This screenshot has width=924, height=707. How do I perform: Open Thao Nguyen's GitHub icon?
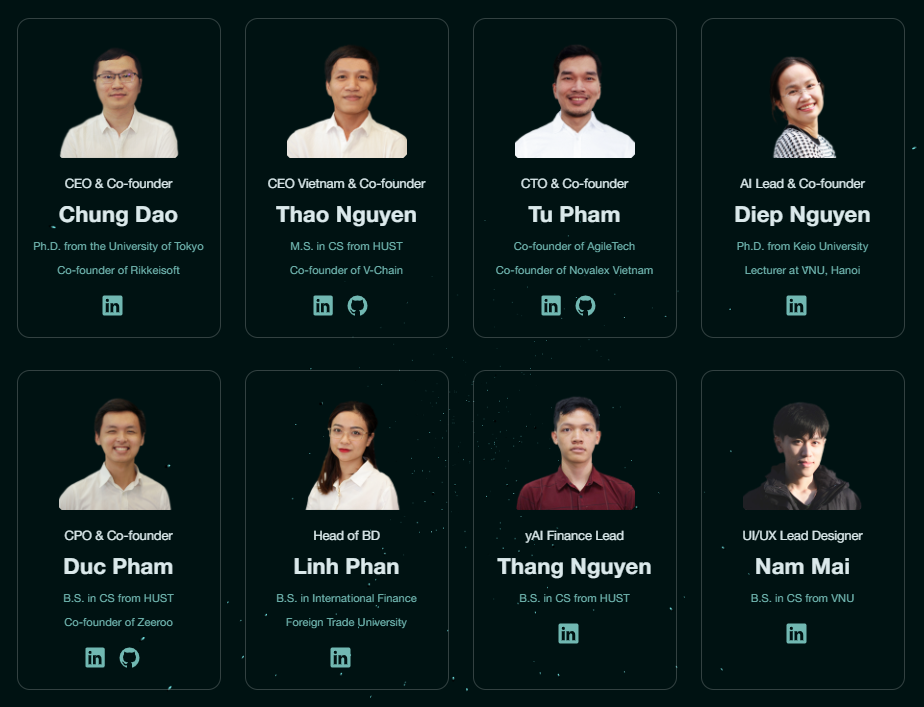pyautogui.click(x=358, y=305)
